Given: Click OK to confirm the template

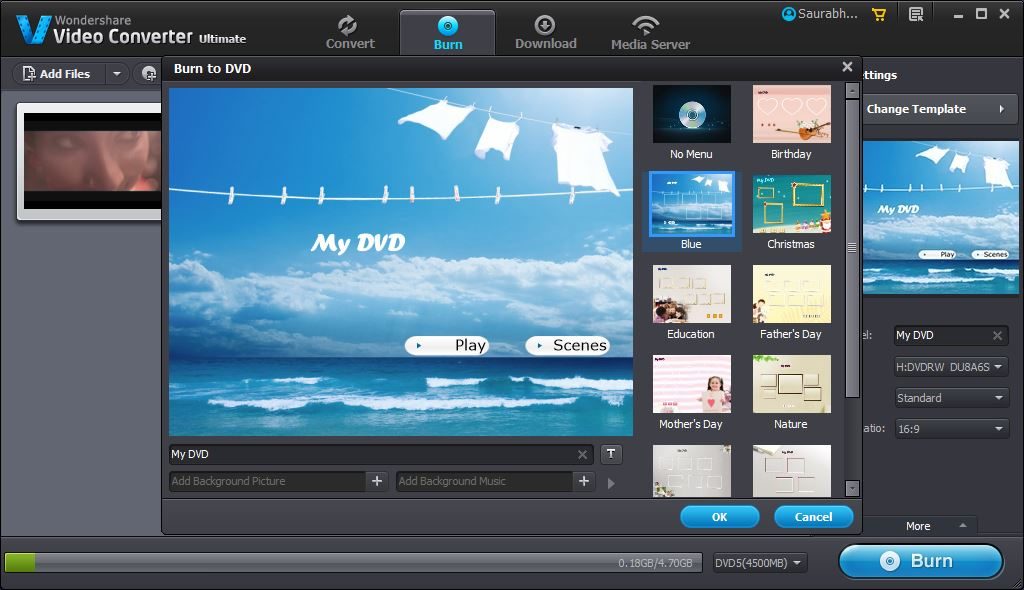Looking at the screenshot, I should tap(719, 517).
